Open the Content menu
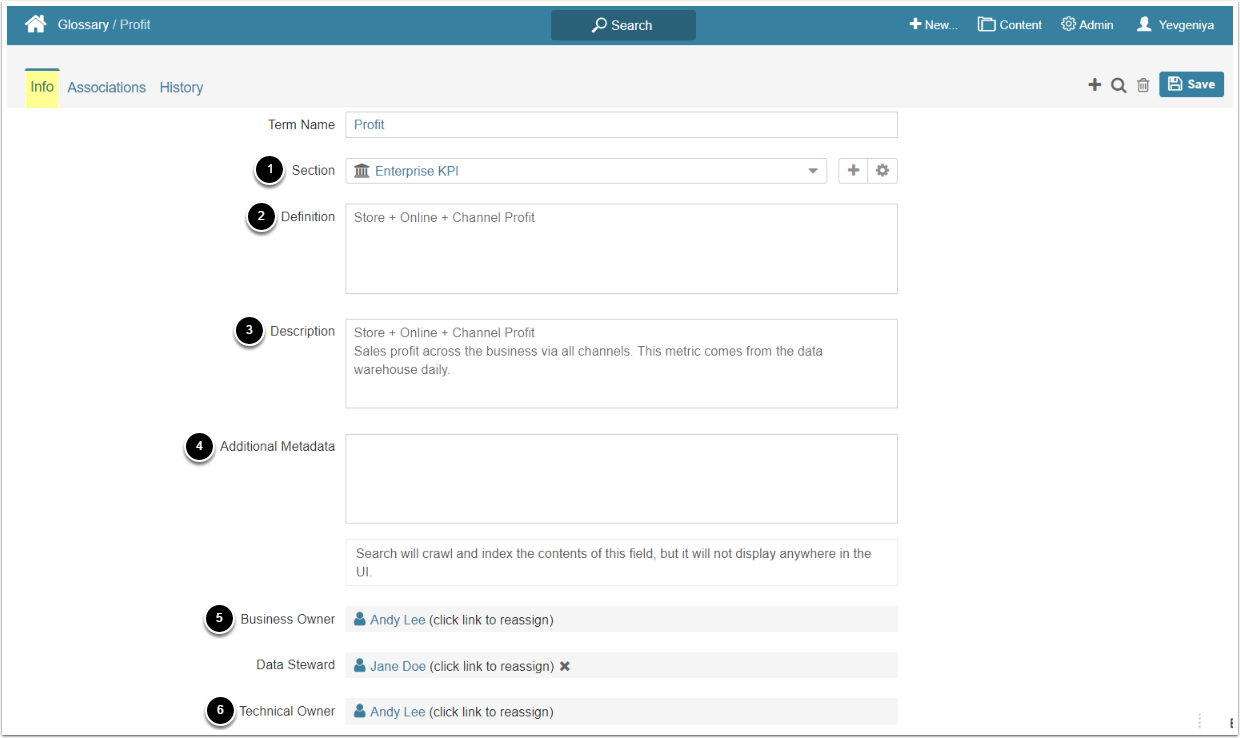1240x738 pixels. pos(1010,25)
